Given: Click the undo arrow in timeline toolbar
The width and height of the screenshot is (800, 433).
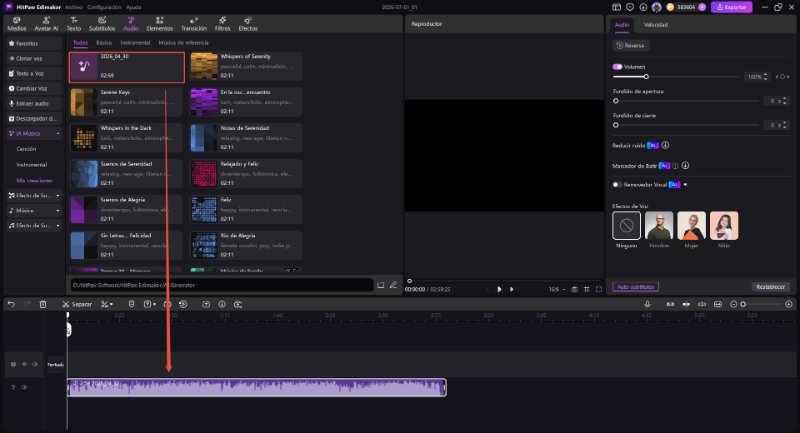Looking at the screenshot, I should click(11, 304).
